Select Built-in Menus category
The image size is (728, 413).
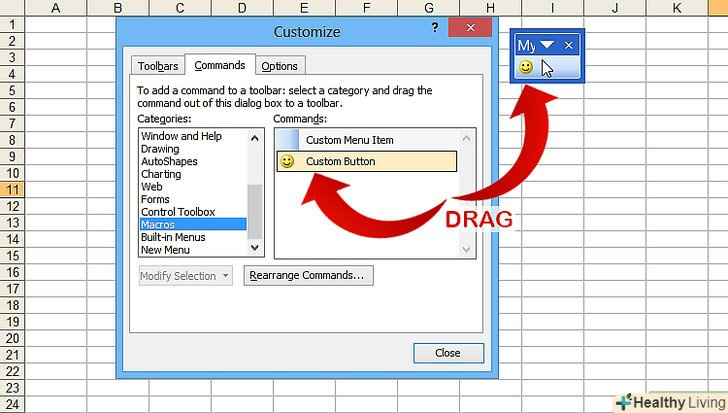click(x=173, y=237)
